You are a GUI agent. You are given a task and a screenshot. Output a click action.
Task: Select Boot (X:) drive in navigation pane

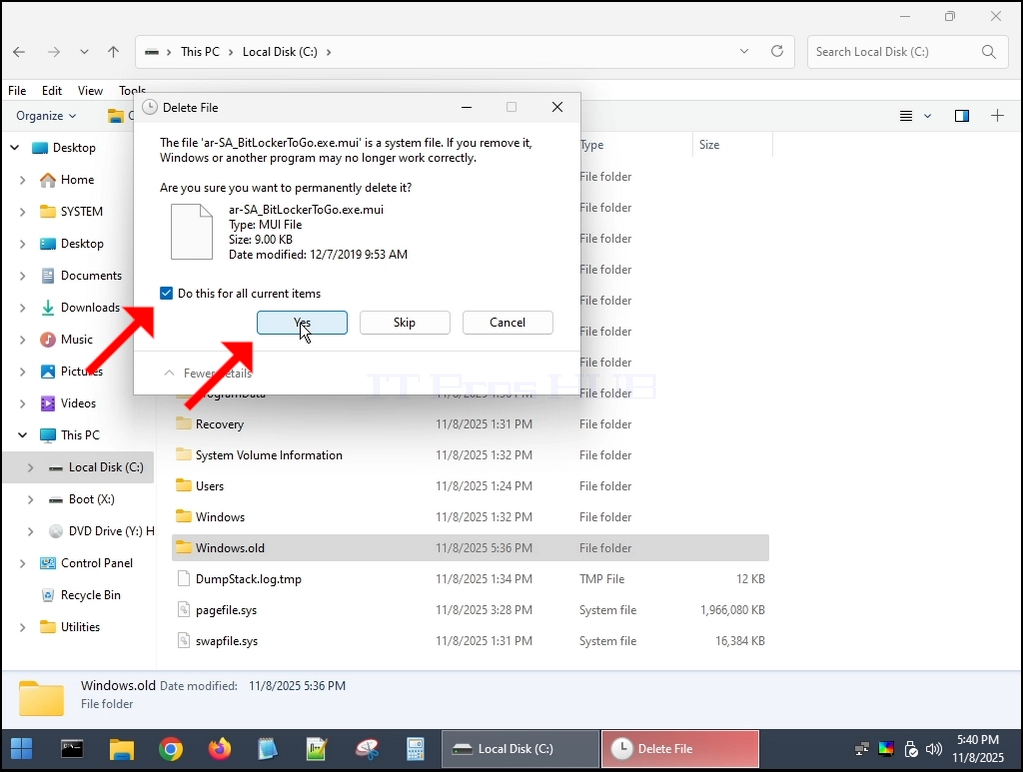point(91,499)
